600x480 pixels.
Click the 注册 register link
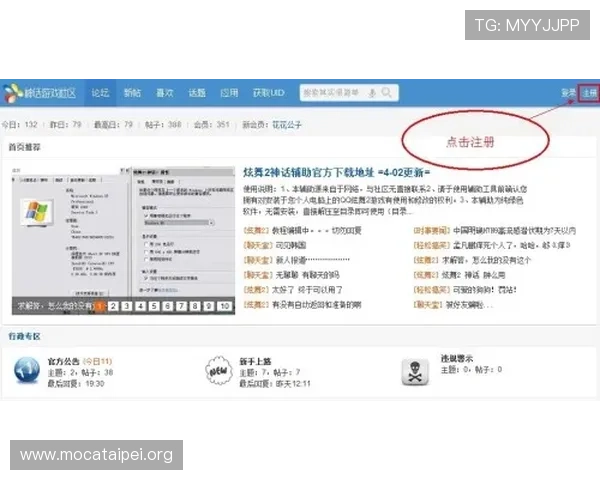pos(589,93)
